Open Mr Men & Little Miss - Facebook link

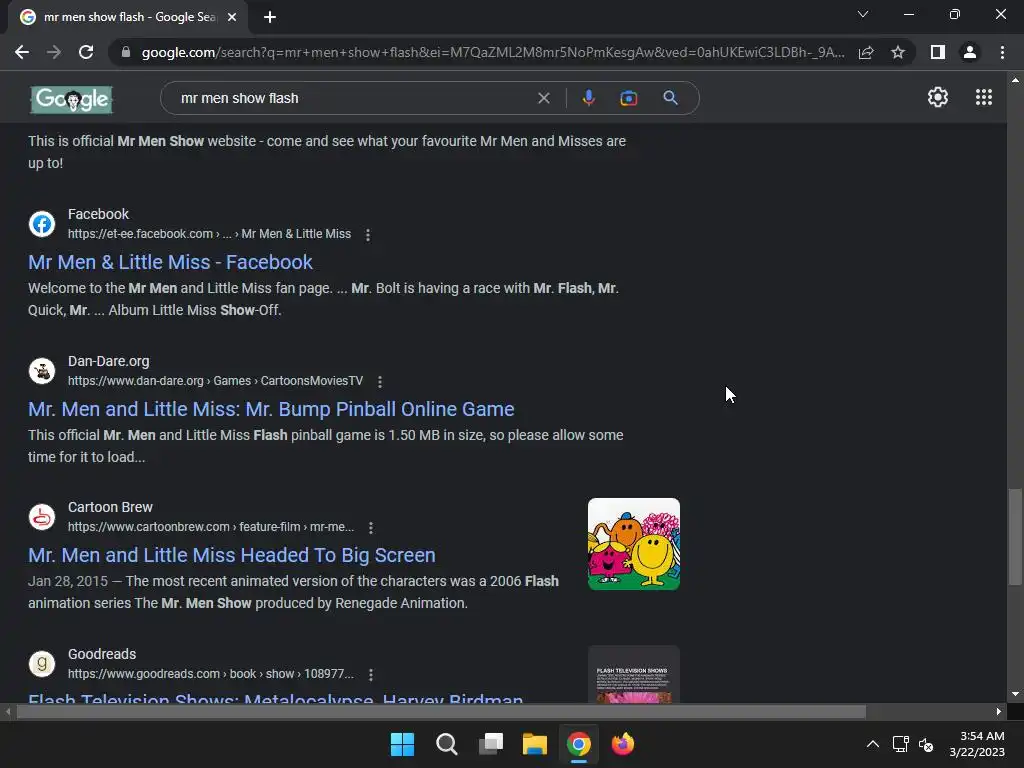pyautogui.click(x=170, y=262)
